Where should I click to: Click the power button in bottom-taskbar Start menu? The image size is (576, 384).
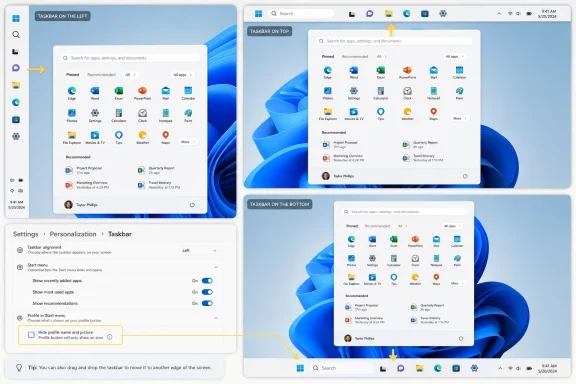pos(461,338)
